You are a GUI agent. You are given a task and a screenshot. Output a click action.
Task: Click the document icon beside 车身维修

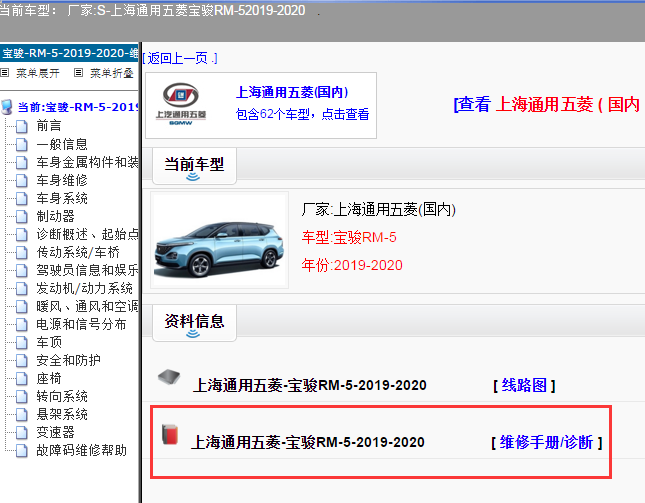(22, 180)
